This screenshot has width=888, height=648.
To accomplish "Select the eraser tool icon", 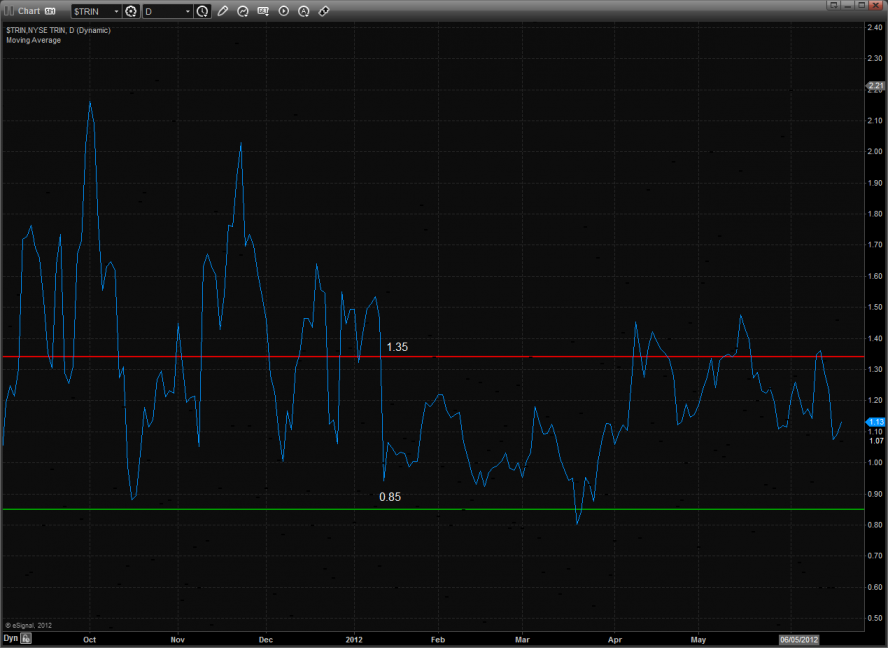I will tap(324, 11).
